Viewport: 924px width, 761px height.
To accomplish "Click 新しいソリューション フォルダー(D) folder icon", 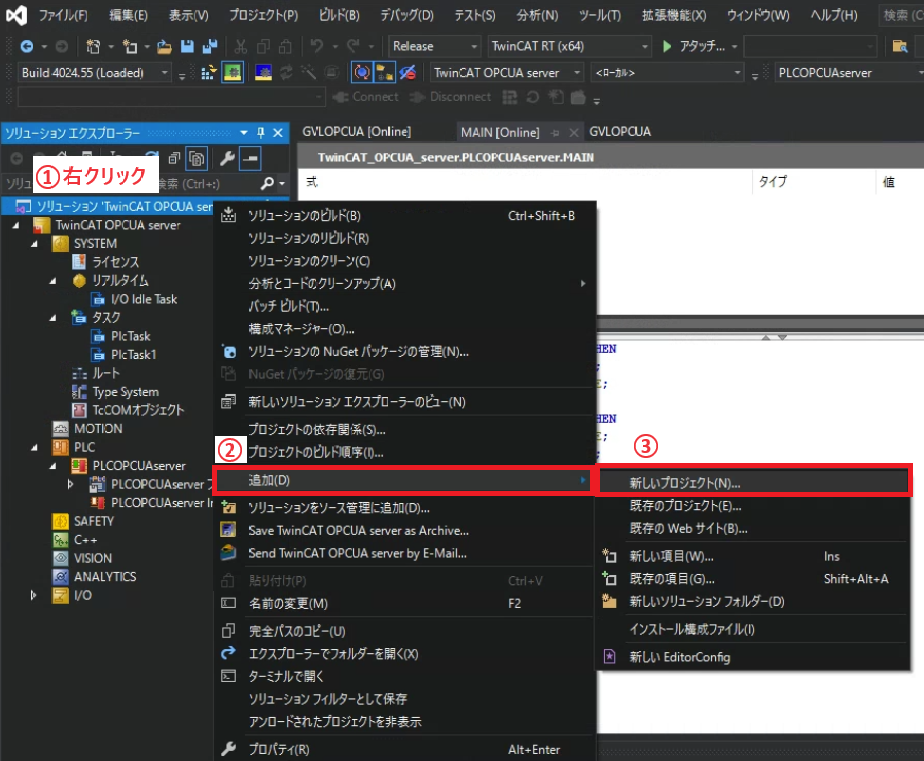I will [x=609, y=601].
